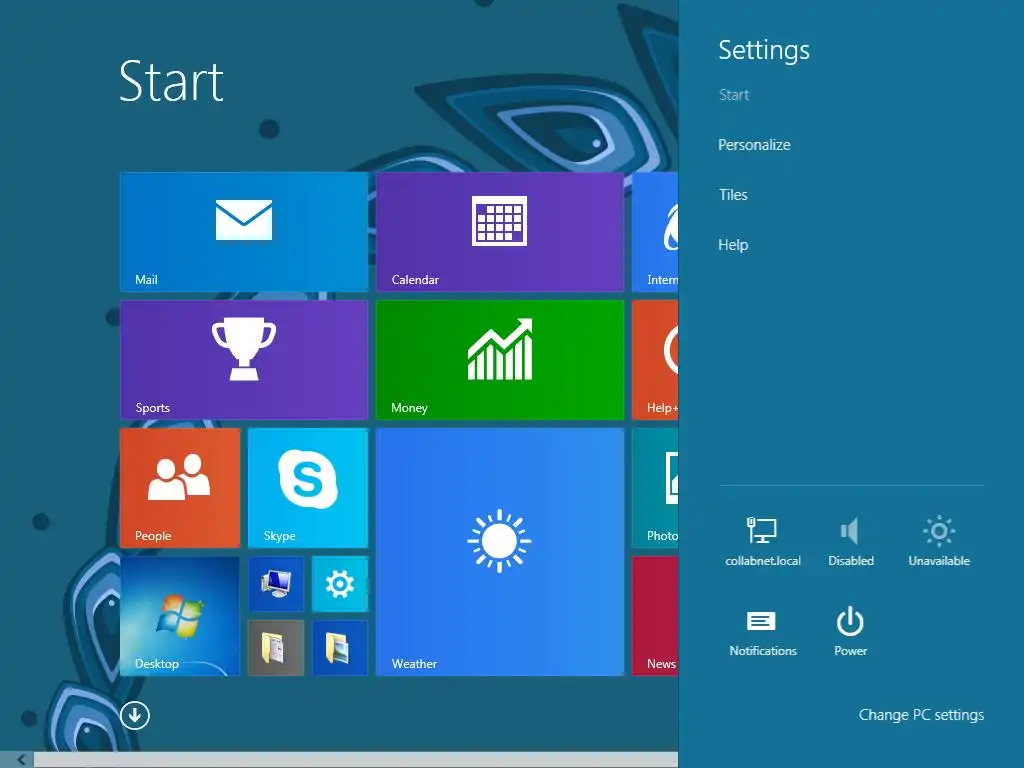Click the scrollbar left arrow
This screenshot has height=768, width=1024.
tap(22, 760)
